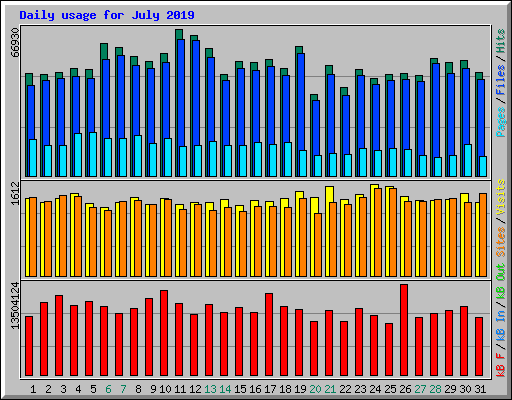Click day 21 on the date axis
Viewport: 512px width, 400px height.
pos(330,389)
